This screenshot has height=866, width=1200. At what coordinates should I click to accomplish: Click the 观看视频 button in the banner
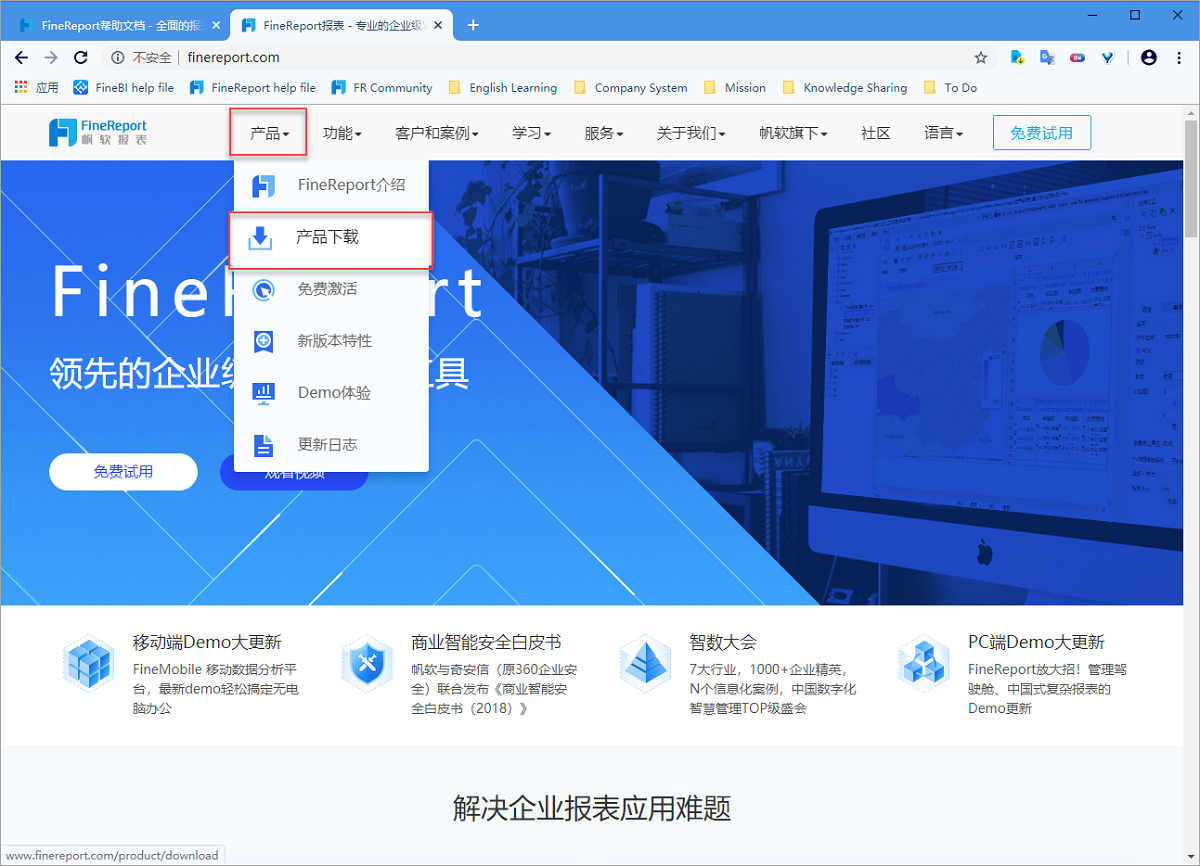coord(294,472)
